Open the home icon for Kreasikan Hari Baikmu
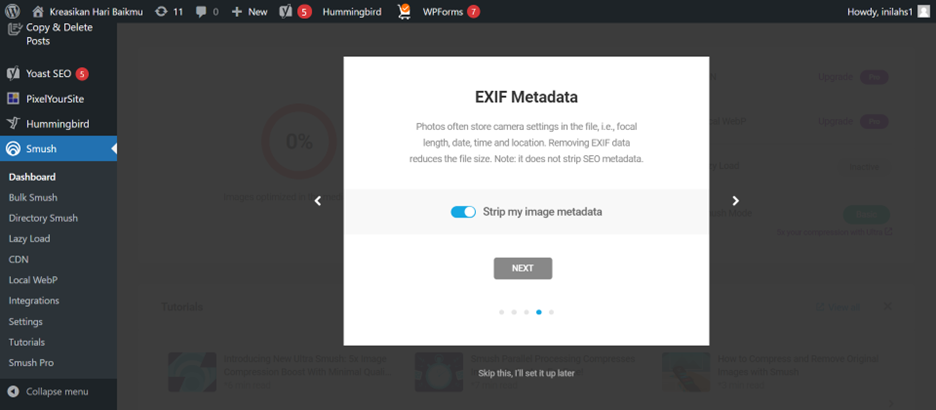The height and width of the screenshot is (410, 936). pos(38,11)
